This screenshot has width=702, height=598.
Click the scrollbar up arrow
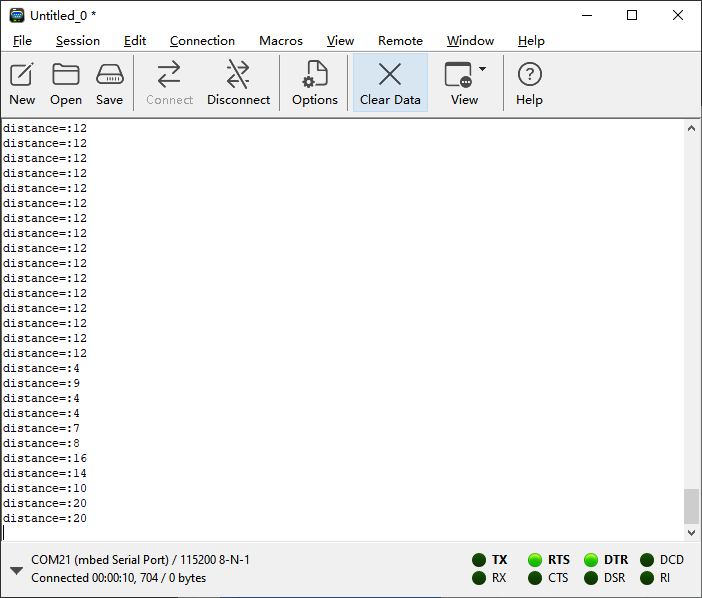[x=691, y=128]
